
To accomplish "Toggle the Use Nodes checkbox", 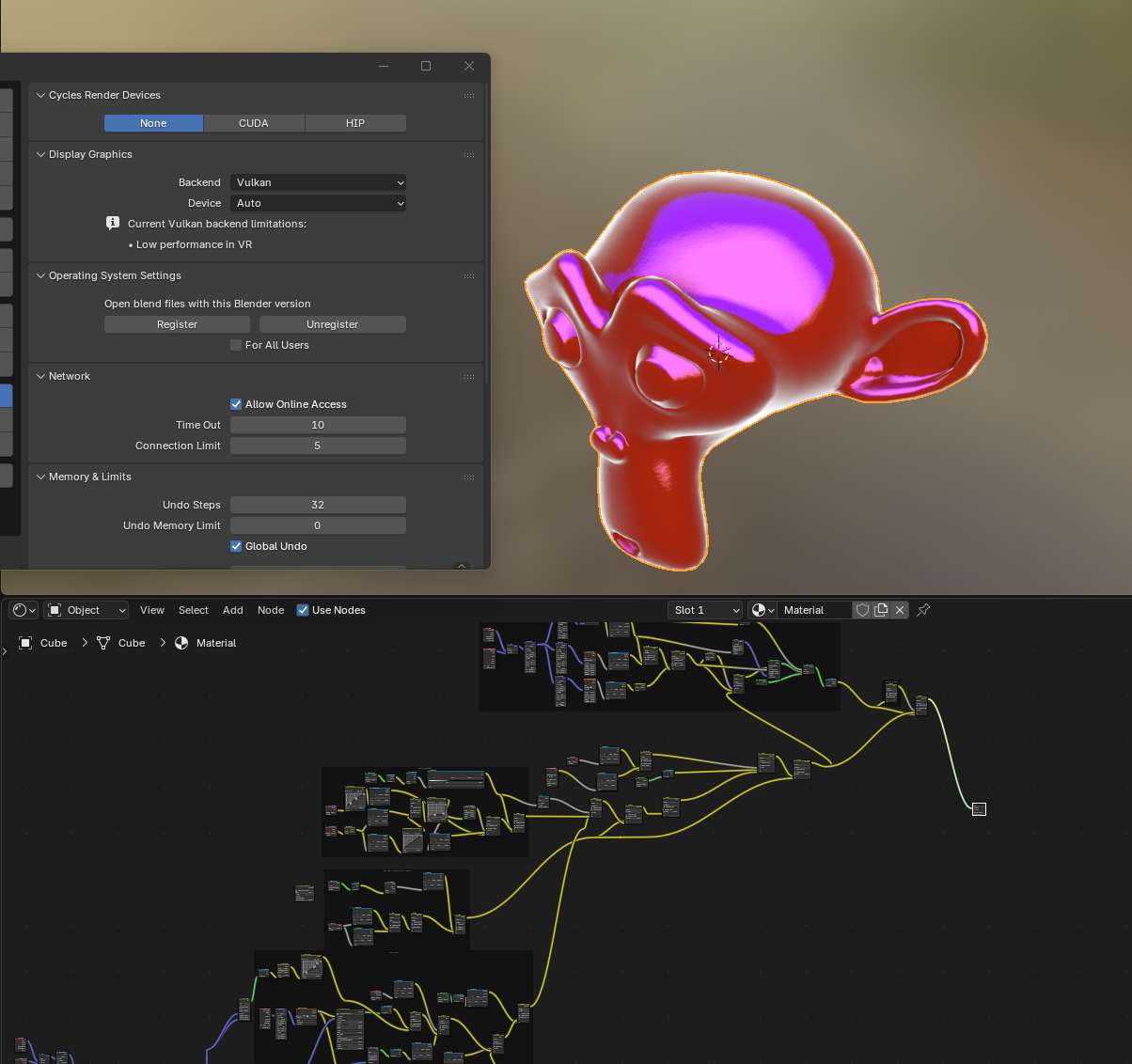I will point(303,610).
